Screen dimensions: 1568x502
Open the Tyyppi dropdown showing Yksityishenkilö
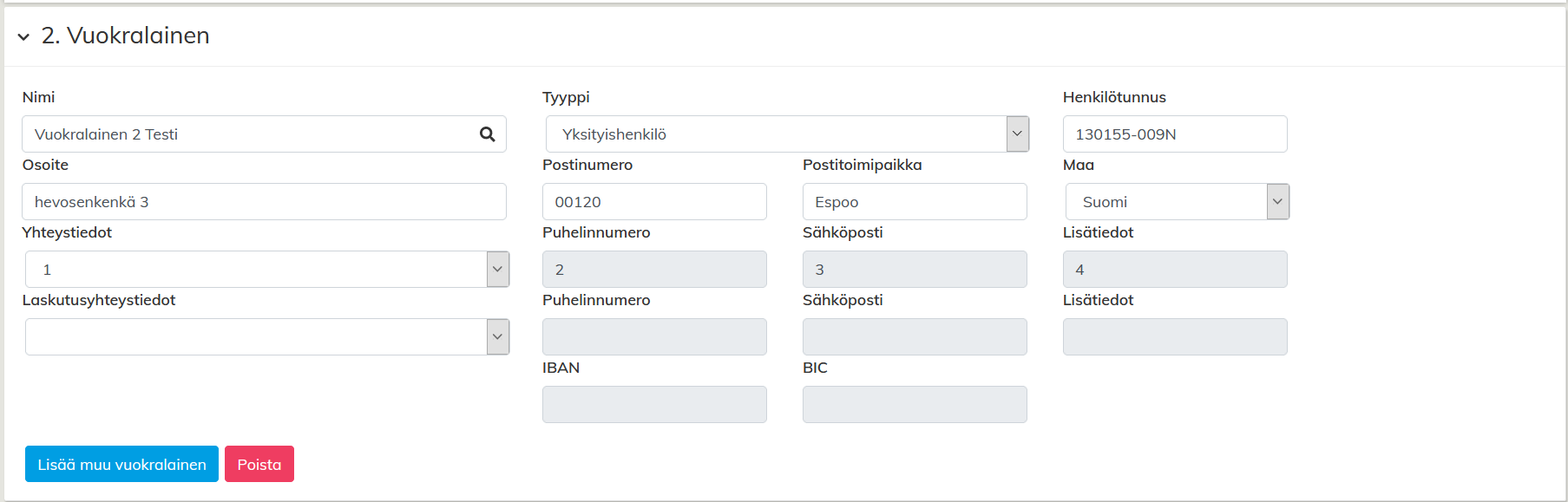click(786, 134)
